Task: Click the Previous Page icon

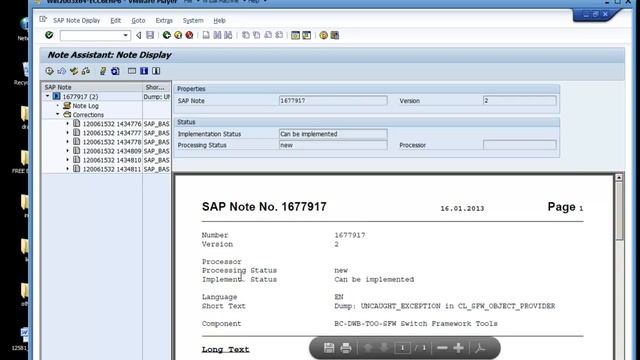Action: [x=257, y=35]
